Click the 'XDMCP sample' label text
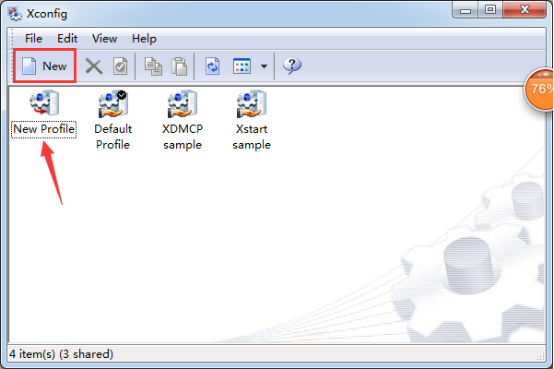Image resolution: width=554 pixels, height=369 pixels. click(x=182, y=137)
